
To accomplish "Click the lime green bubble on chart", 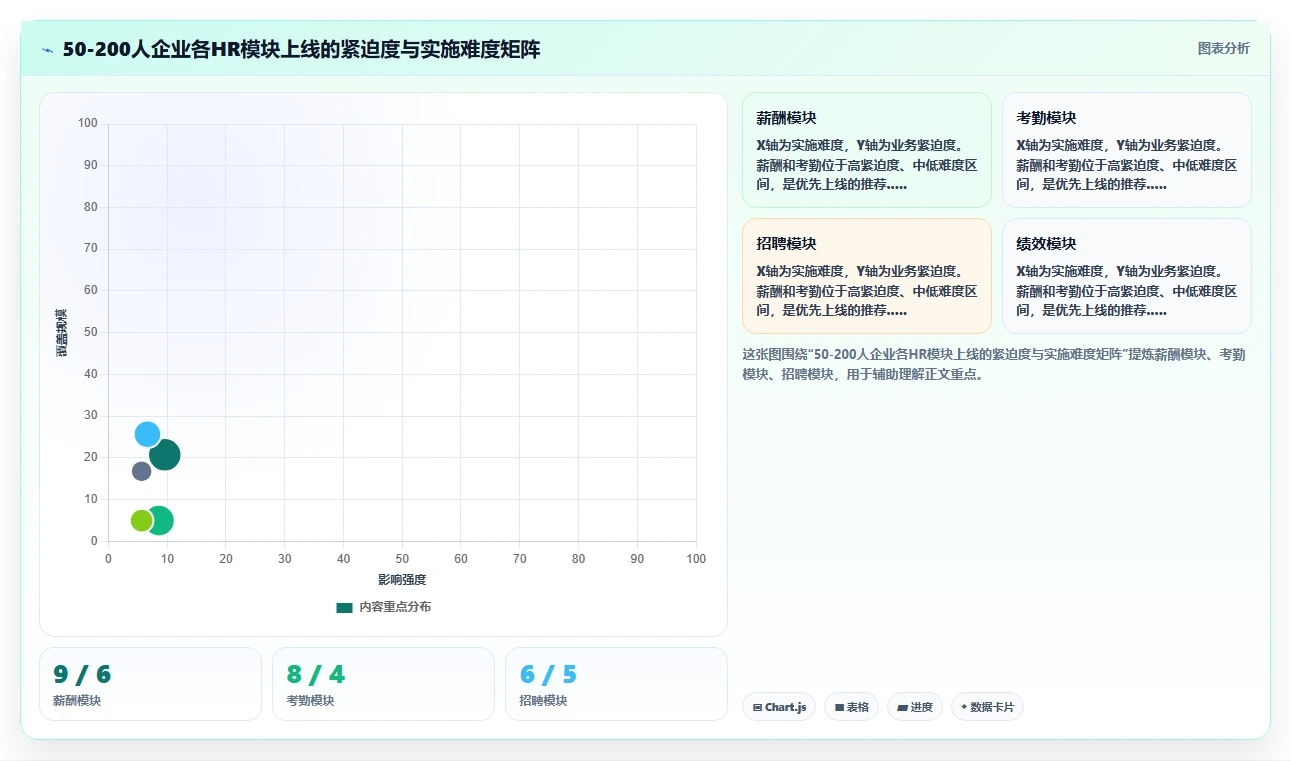I will tap(141, 520).
